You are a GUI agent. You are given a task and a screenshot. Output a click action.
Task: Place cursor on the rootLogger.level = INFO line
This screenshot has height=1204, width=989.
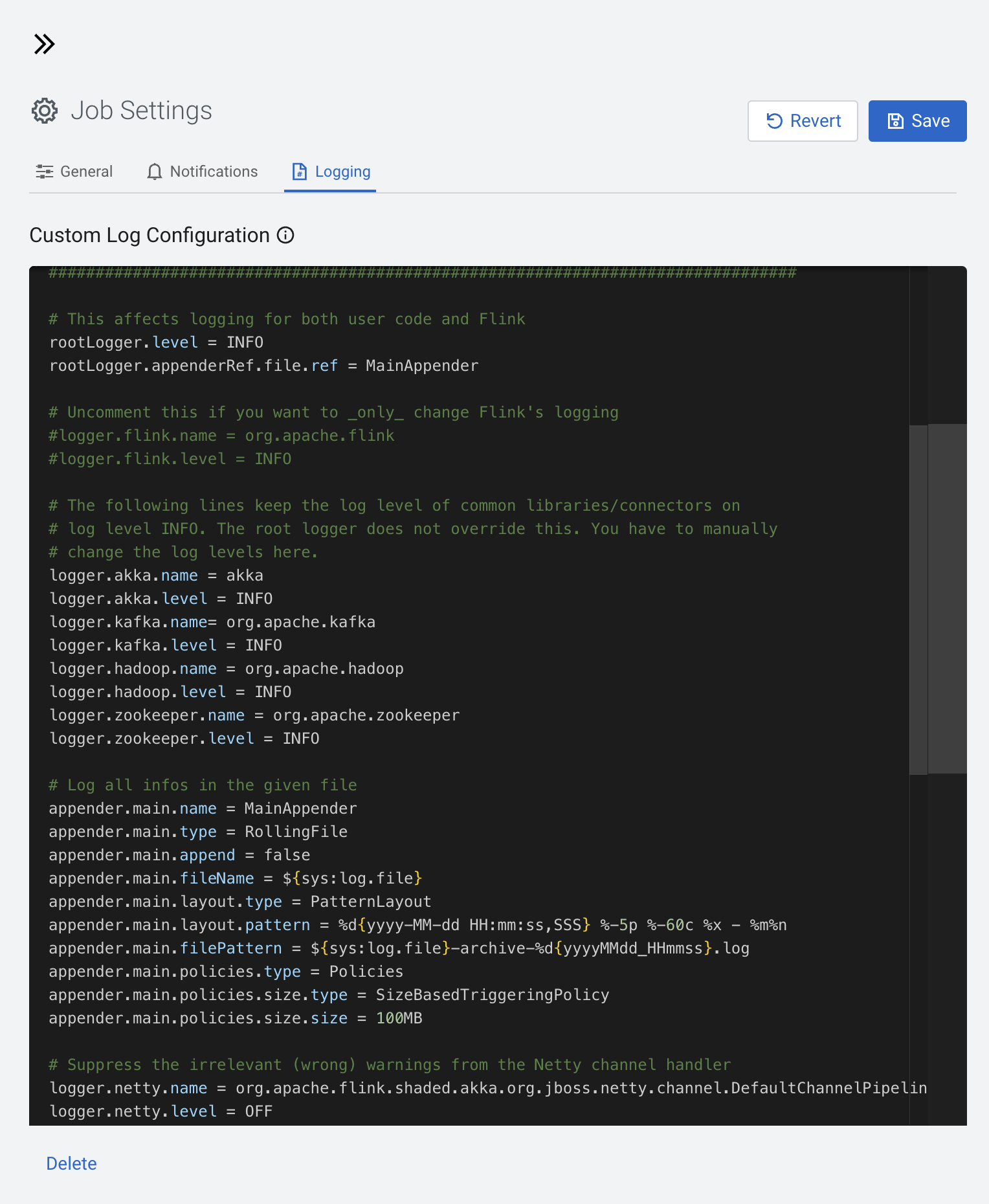tap(156, 342)
